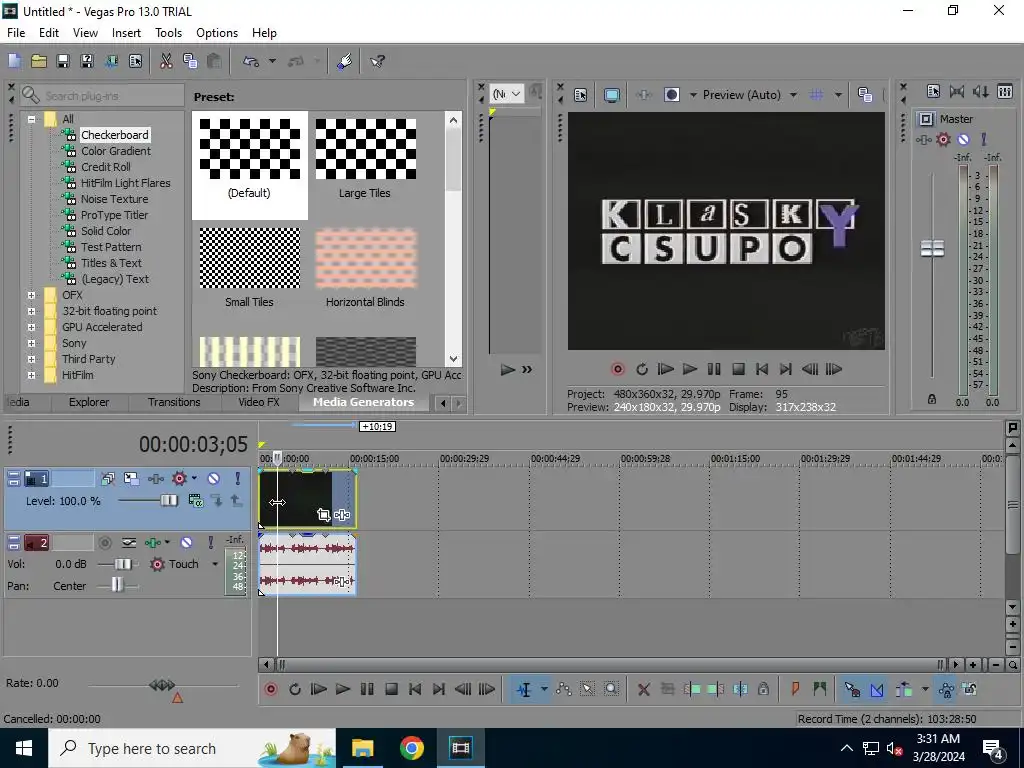Expand the OFX folder
Viewport: 1024px width, 768px height.
point(31,295)
